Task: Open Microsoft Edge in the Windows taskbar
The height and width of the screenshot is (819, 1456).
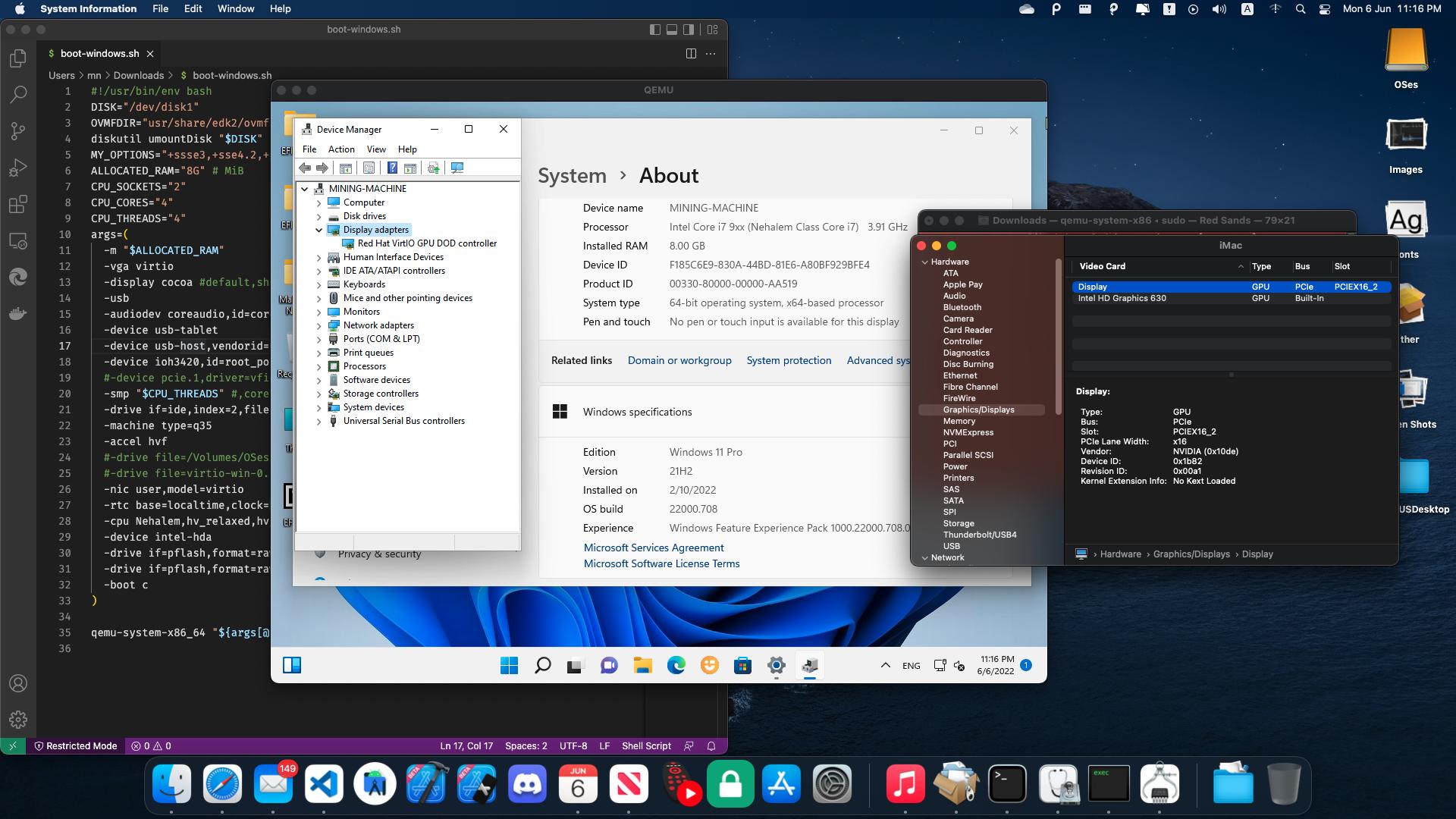Action: tap(676, 666)
